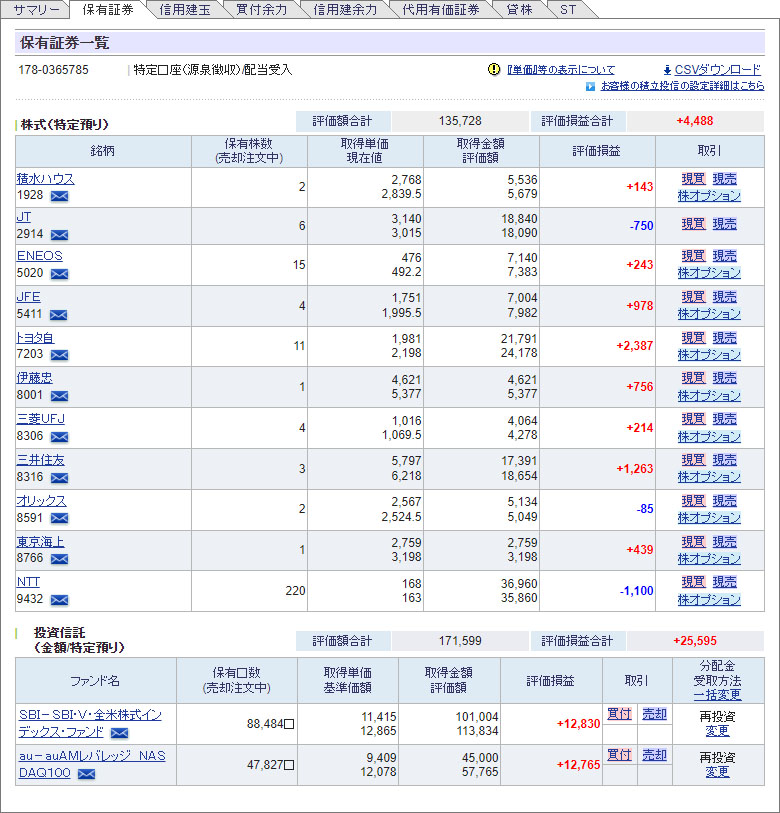
Task: Click the mail icon next to NTT 9432
Action: click(59, 600)
